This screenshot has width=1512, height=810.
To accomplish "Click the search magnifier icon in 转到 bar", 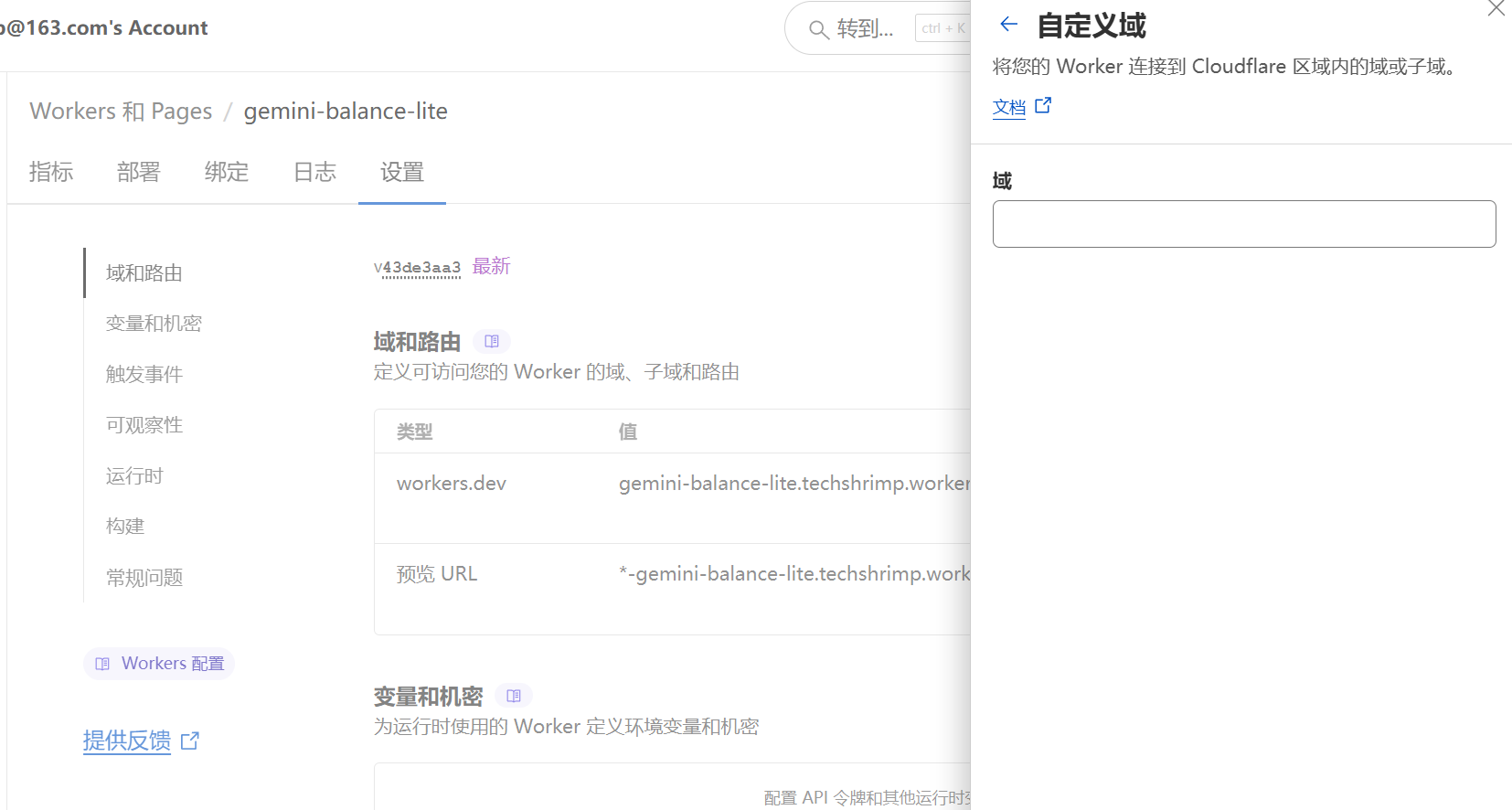I will click(x=818, y=29).
